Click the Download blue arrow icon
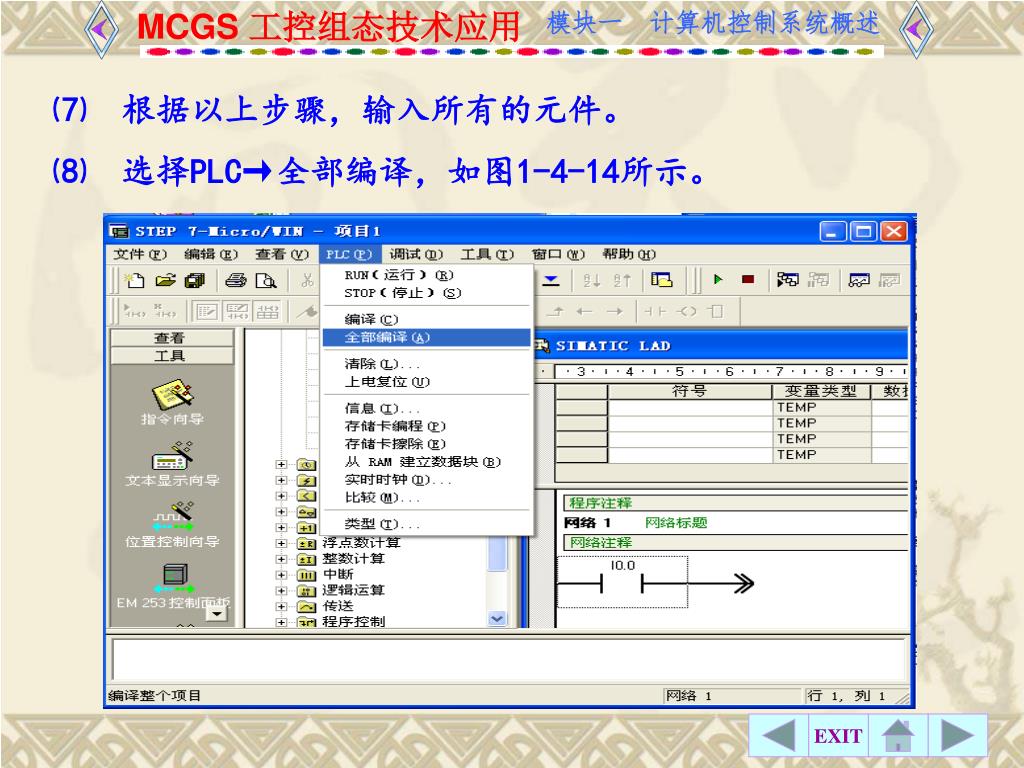The width and height of the screenshot is (1024, 768). coord(551,281)
